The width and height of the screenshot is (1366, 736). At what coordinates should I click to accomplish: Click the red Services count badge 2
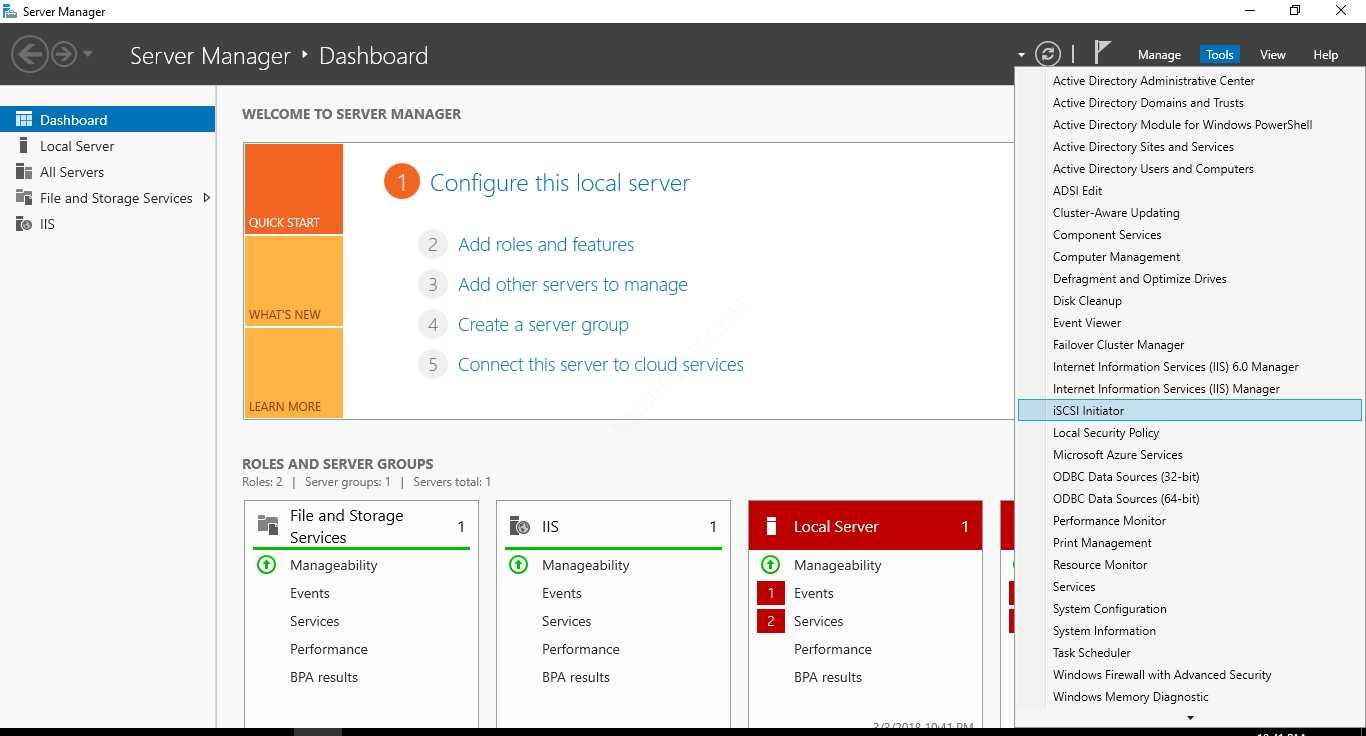[x=771, y=621]
